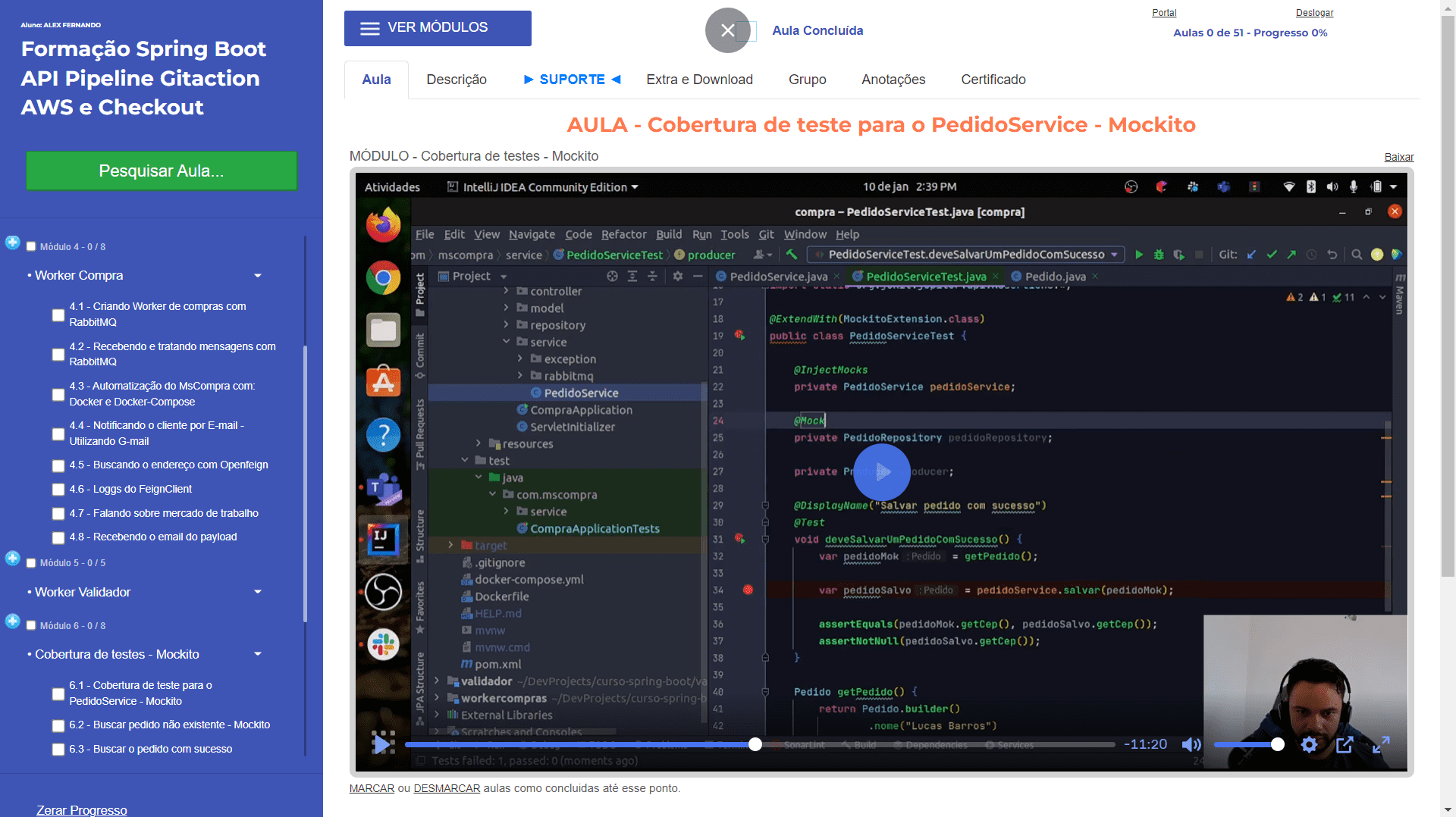Tick checkbox for 4.3 Automatização do MsCompra
The image size is (1456, 817).
(58, 394)
